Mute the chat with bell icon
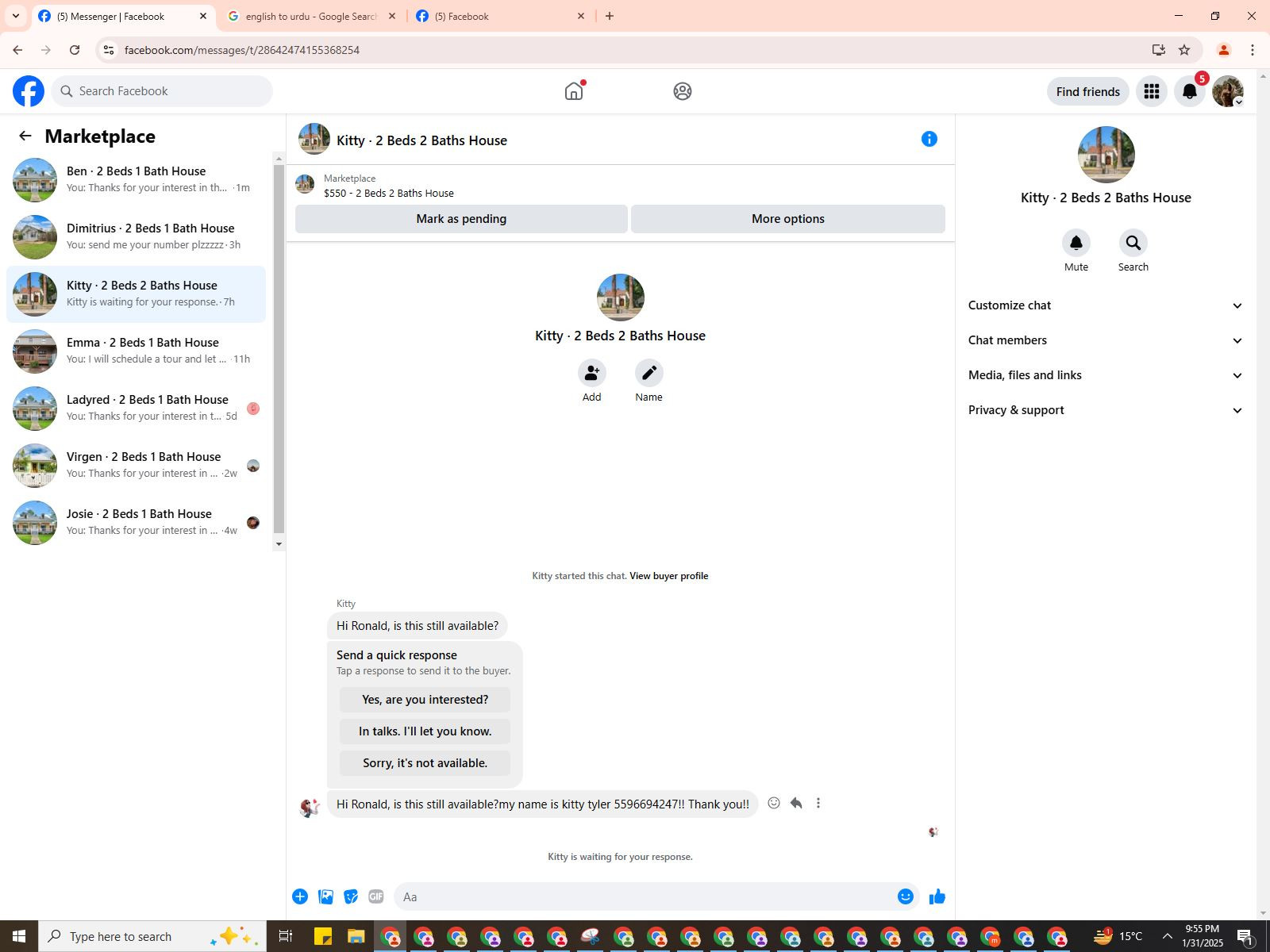 tap(1076, 243)
